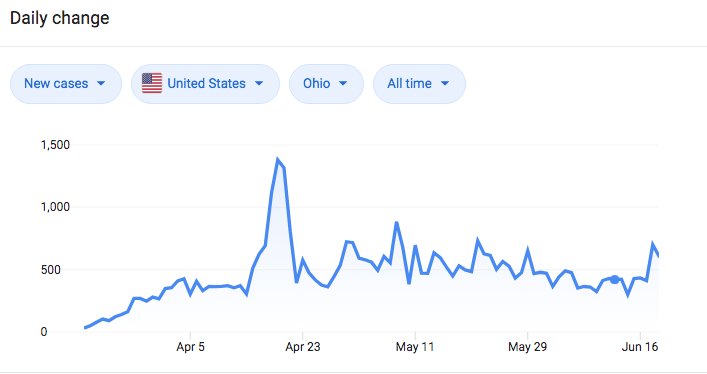
Task: Click the May 29 axis label
Action: 528,347
